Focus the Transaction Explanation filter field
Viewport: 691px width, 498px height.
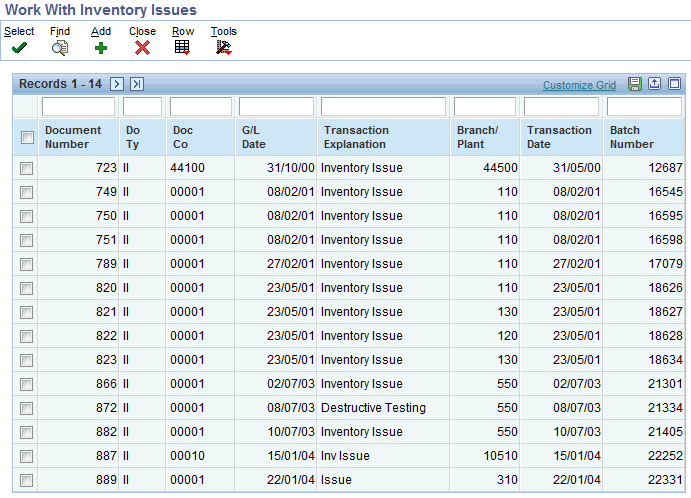[x=383, y=107]
